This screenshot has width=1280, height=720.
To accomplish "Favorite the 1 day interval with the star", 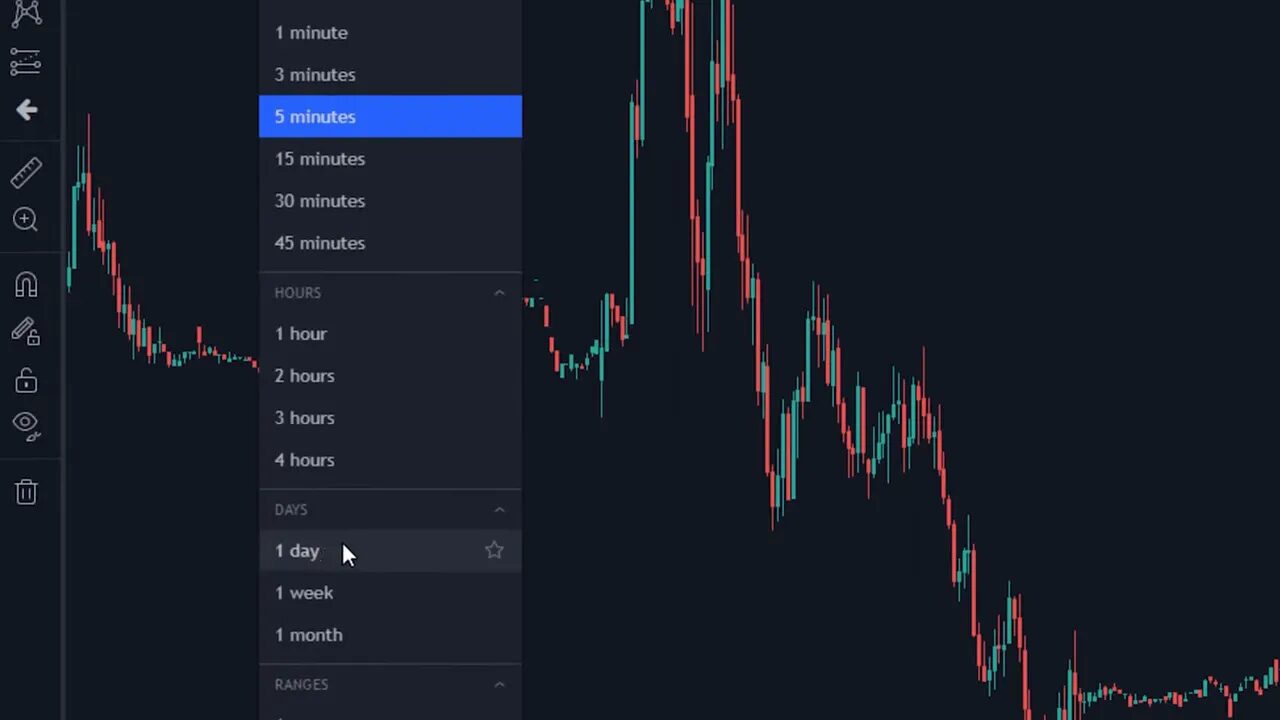I will pos(494,550).
